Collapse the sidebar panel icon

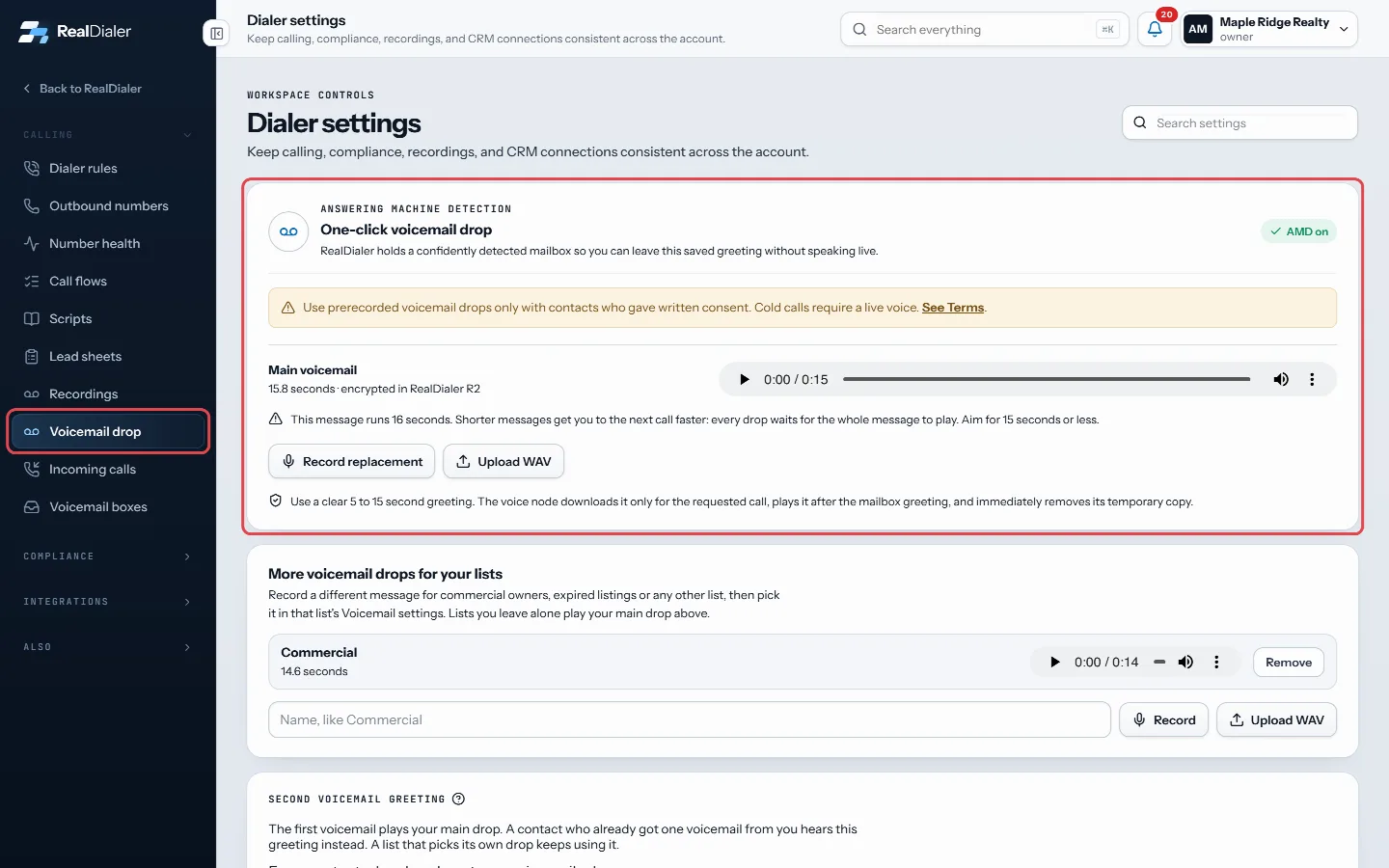(216, 33)
